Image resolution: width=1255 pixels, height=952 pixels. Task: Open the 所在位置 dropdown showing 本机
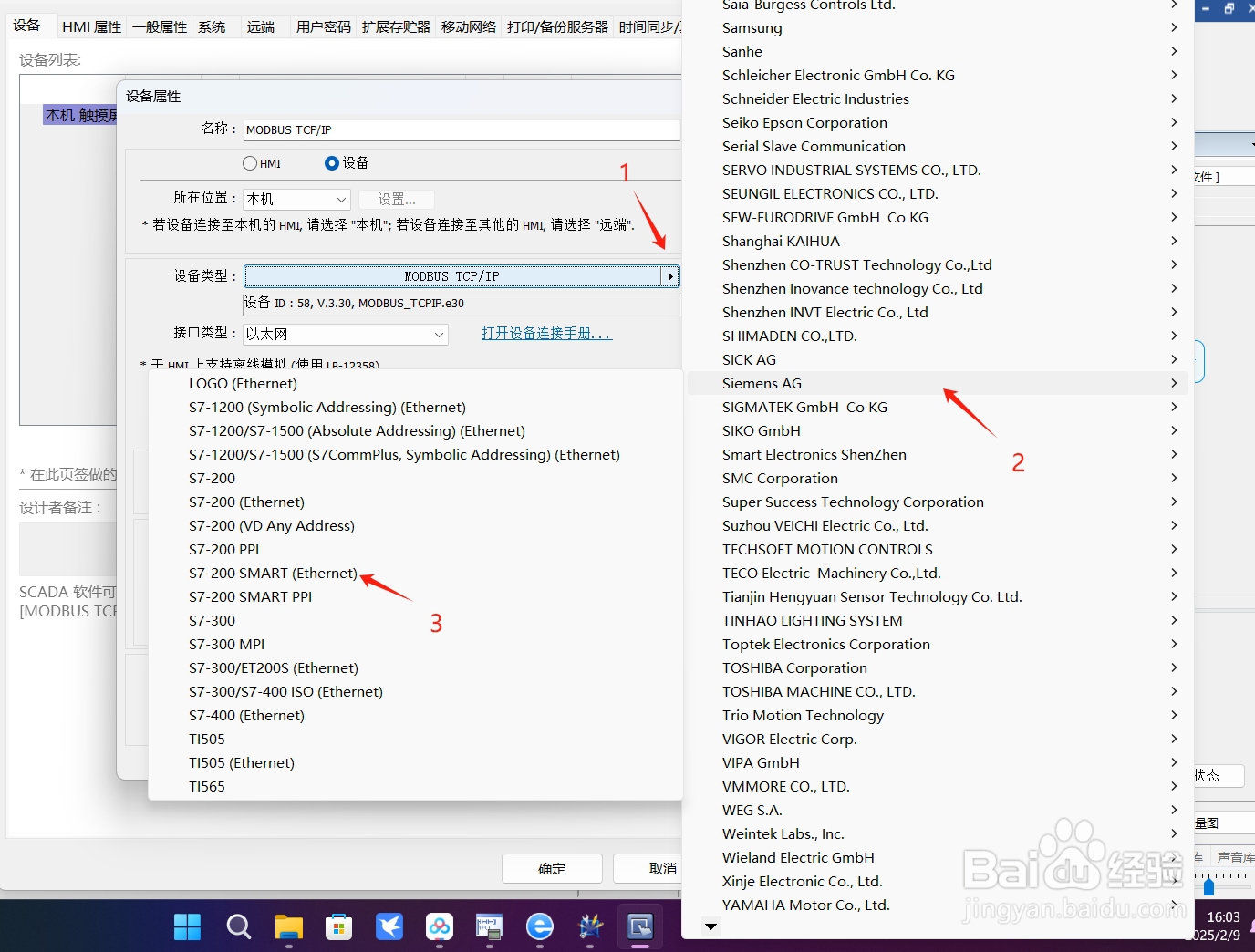click(297, 199)
